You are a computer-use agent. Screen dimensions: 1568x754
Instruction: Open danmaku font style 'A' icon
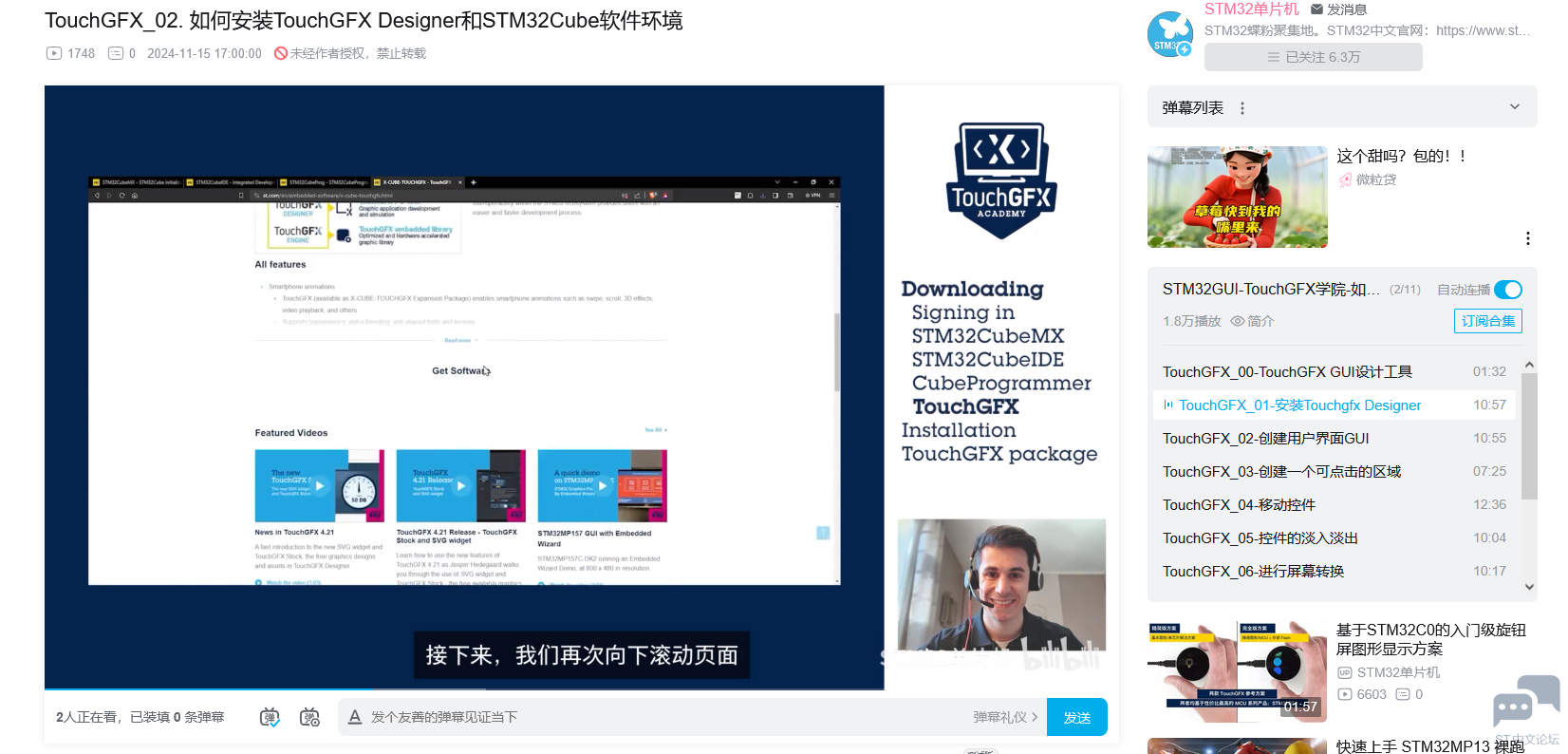pyautogui.click(x=354, y=717)
